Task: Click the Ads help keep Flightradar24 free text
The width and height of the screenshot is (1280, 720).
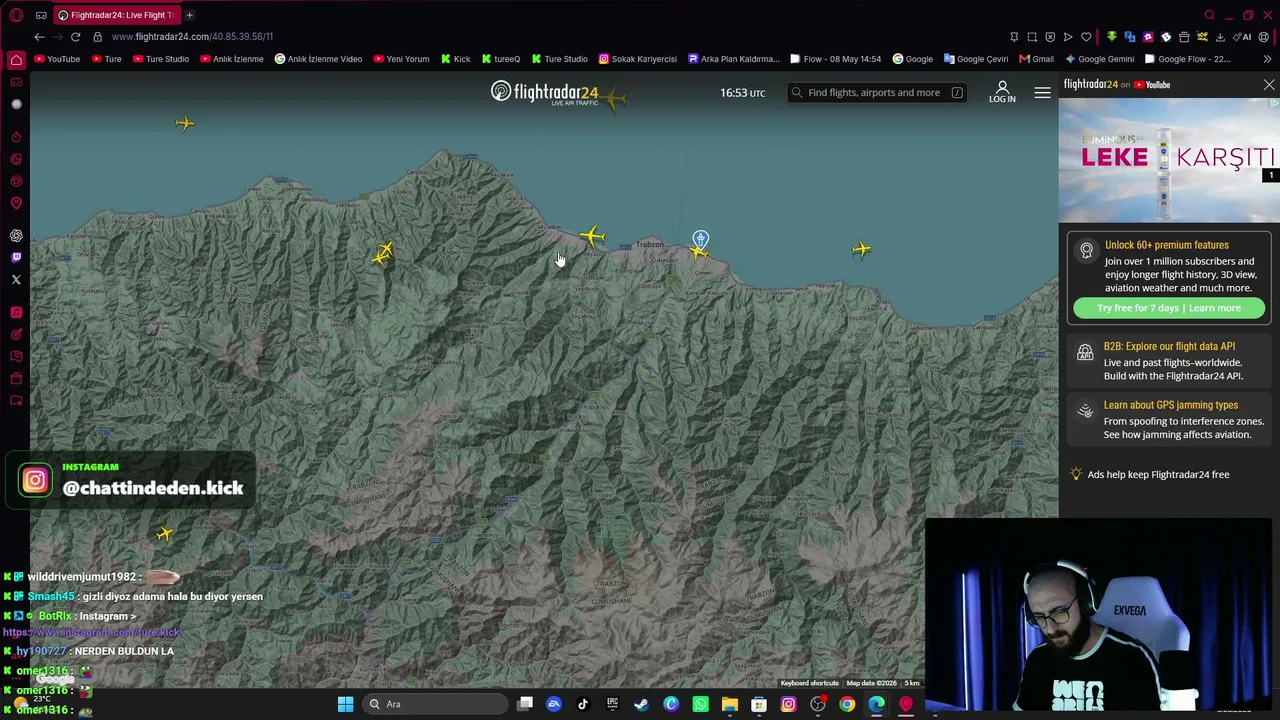Action: click(x=1158, y=475)
